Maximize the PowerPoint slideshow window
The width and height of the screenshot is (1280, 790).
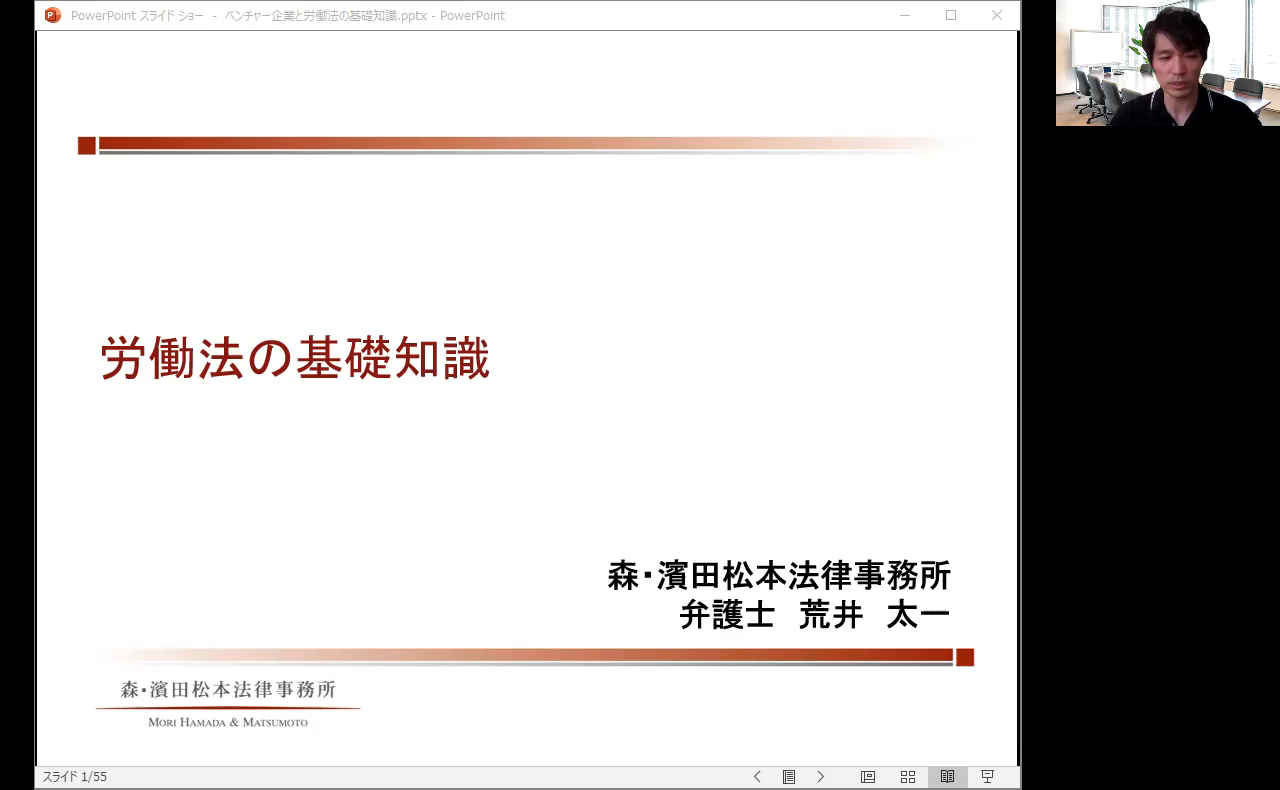click(x=951, y=15)
